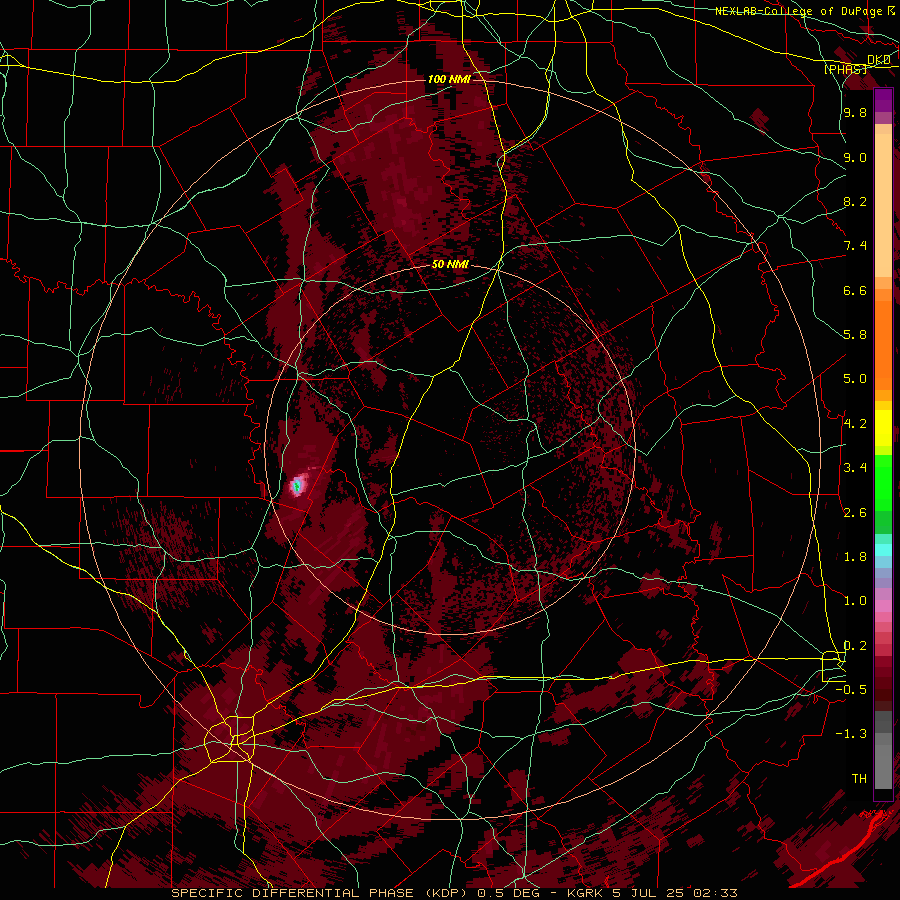Click the bright green segment of the color bar

883,483
